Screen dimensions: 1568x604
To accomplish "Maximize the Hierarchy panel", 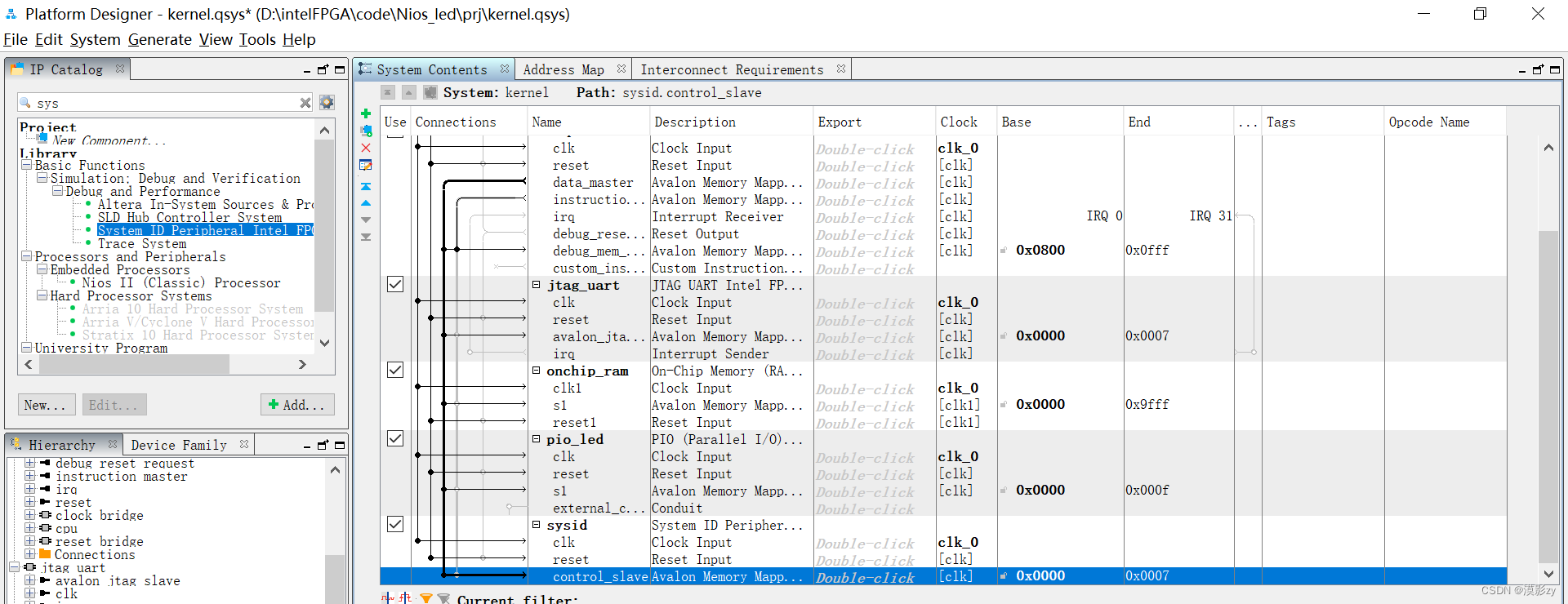I will tap(340, 445).
